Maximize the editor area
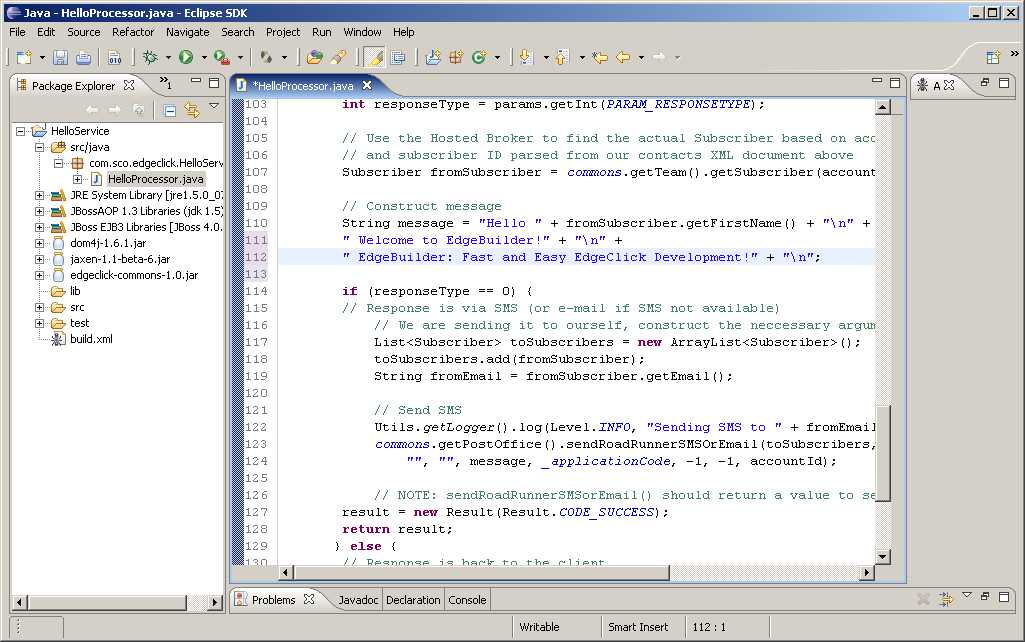The width and height of the screenshot is (1025, 642). (x=895, y=83)
